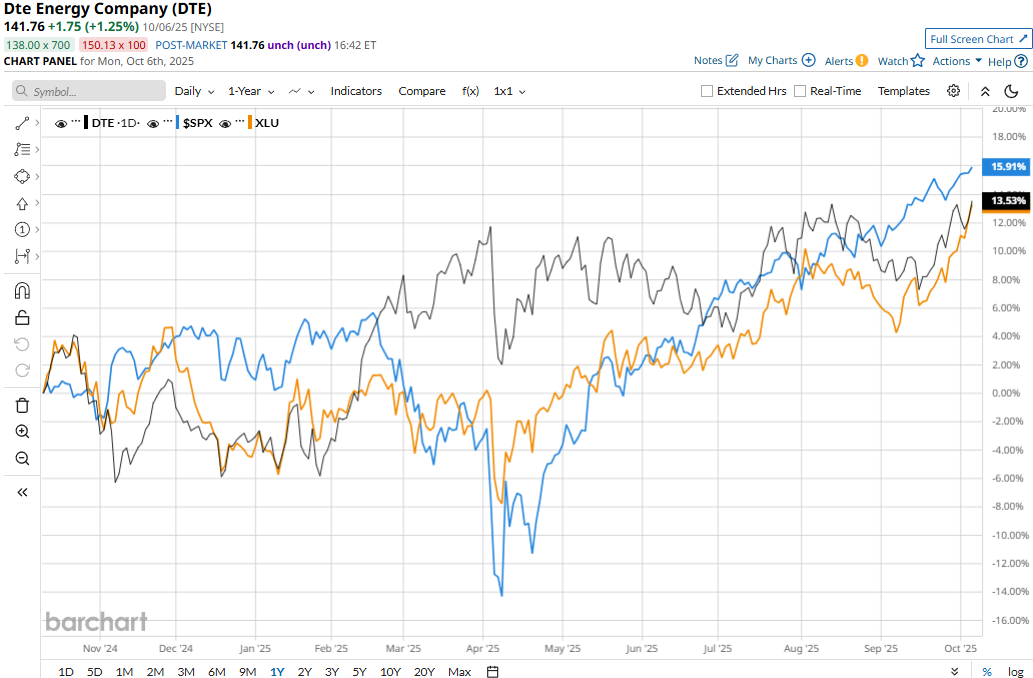Toggle the lock drawings icon
The width and height of the screenshot is (1033, 678).
pos(22,318)
